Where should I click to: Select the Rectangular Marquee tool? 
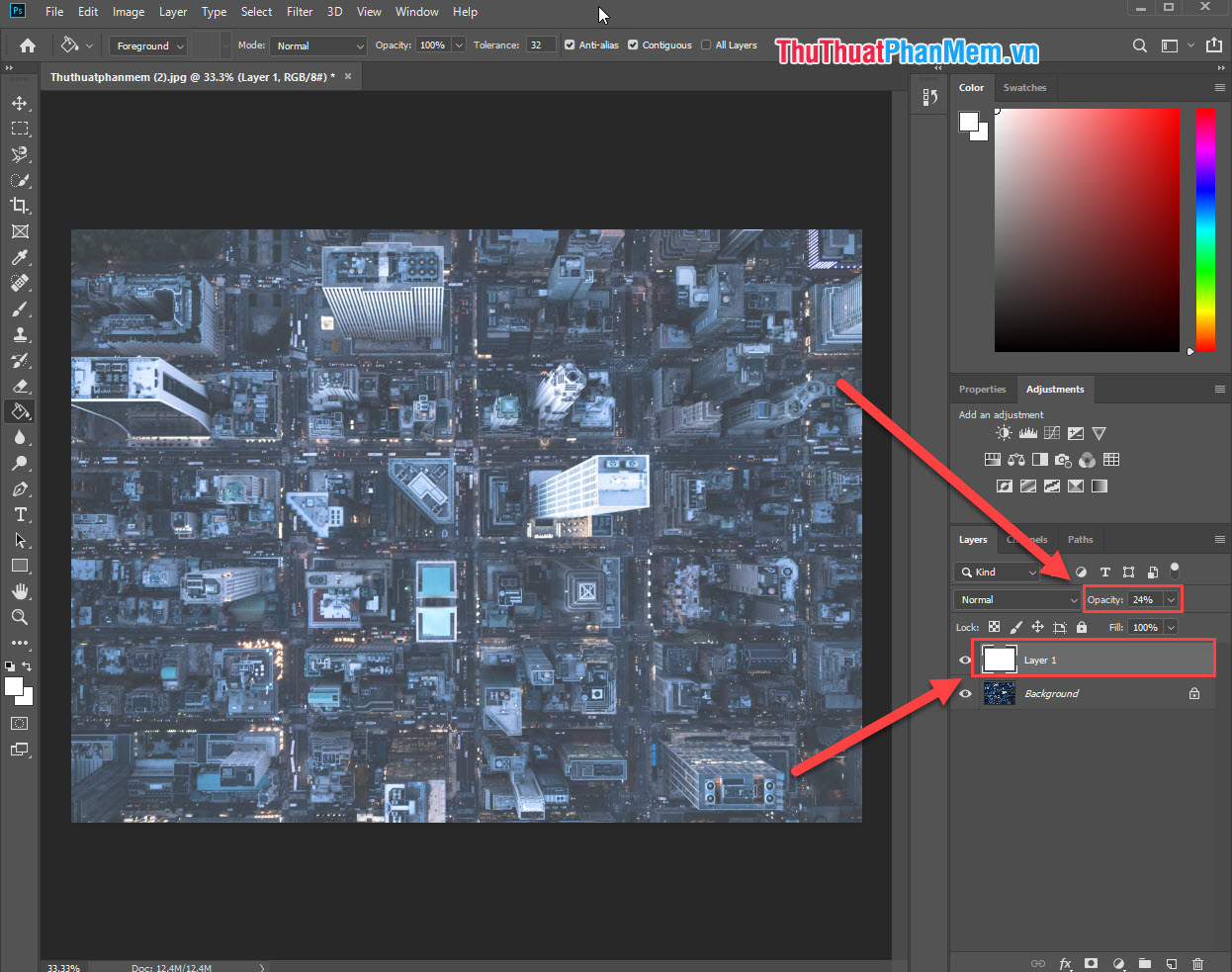coord(20,128)
